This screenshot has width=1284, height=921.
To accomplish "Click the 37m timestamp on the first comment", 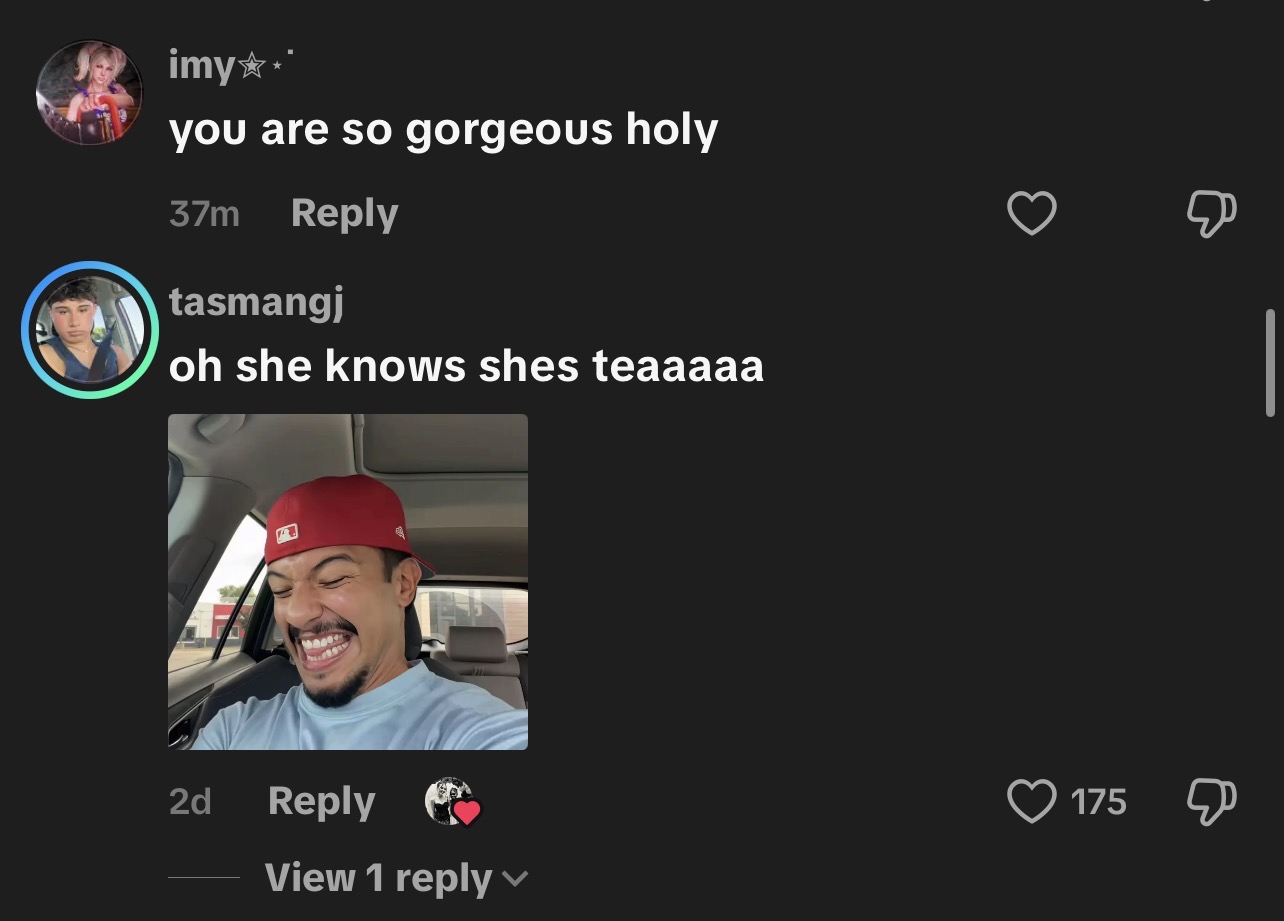I will tap(204, 214).
